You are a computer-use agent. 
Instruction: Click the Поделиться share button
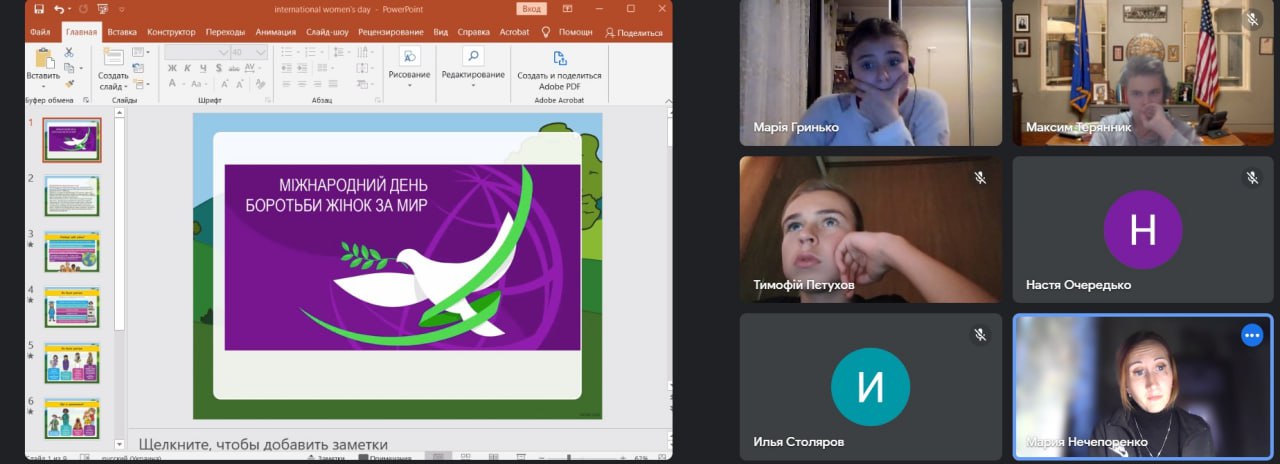click(634, 32)
